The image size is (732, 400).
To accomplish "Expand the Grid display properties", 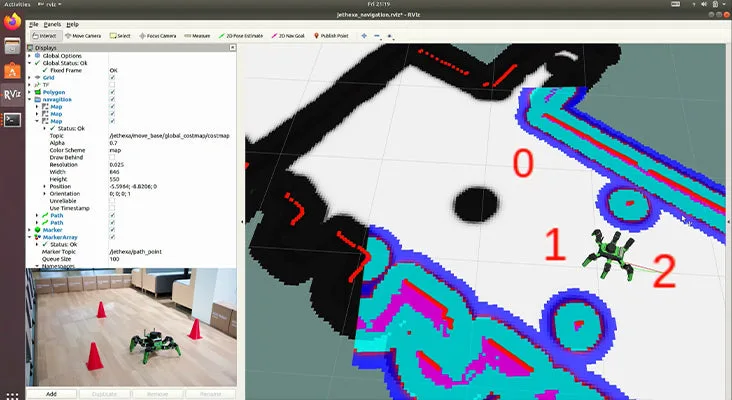I will point(30,77).
